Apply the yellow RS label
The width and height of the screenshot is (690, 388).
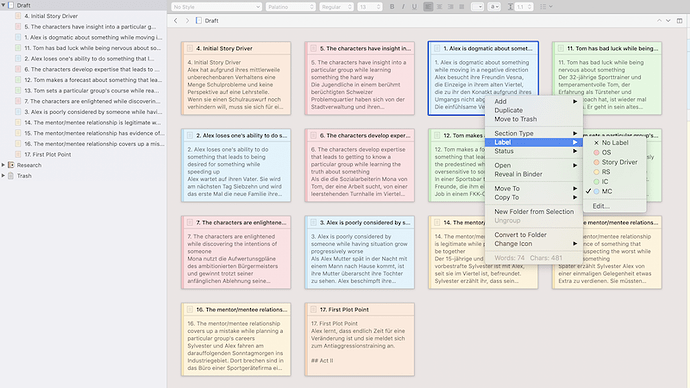pyautogui.click(x=614, y=172)
